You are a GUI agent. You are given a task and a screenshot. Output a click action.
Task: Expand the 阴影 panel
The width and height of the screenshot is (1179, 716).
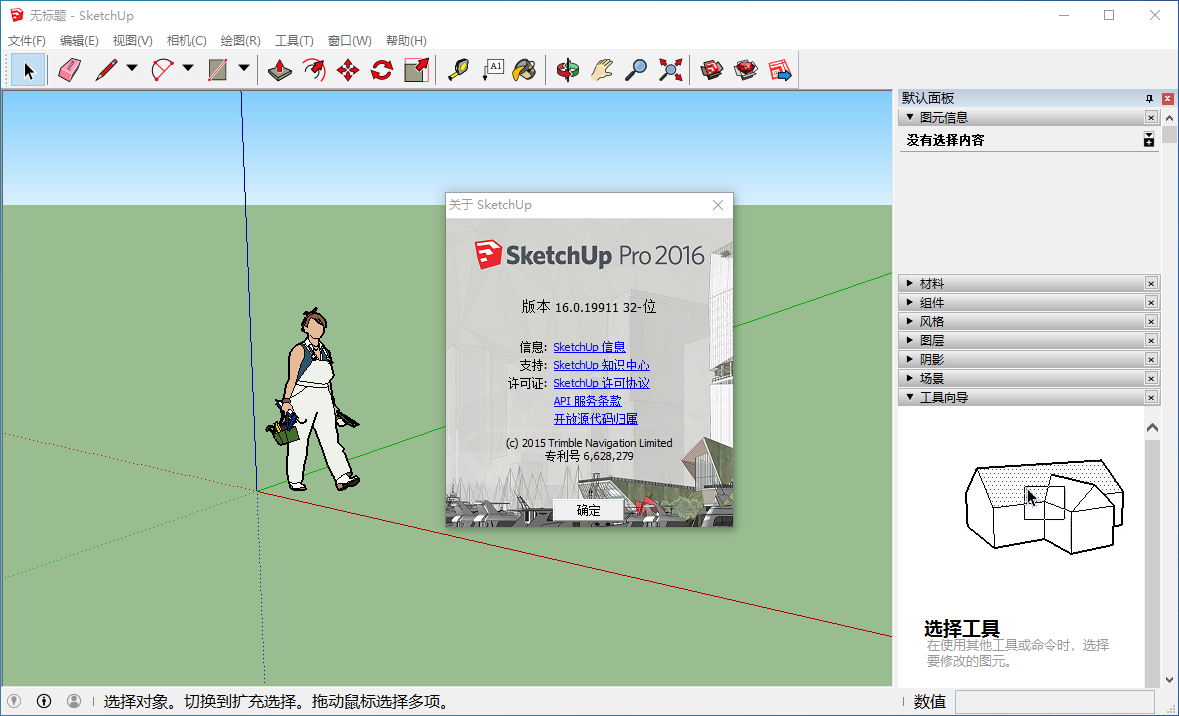pos(910,360)
